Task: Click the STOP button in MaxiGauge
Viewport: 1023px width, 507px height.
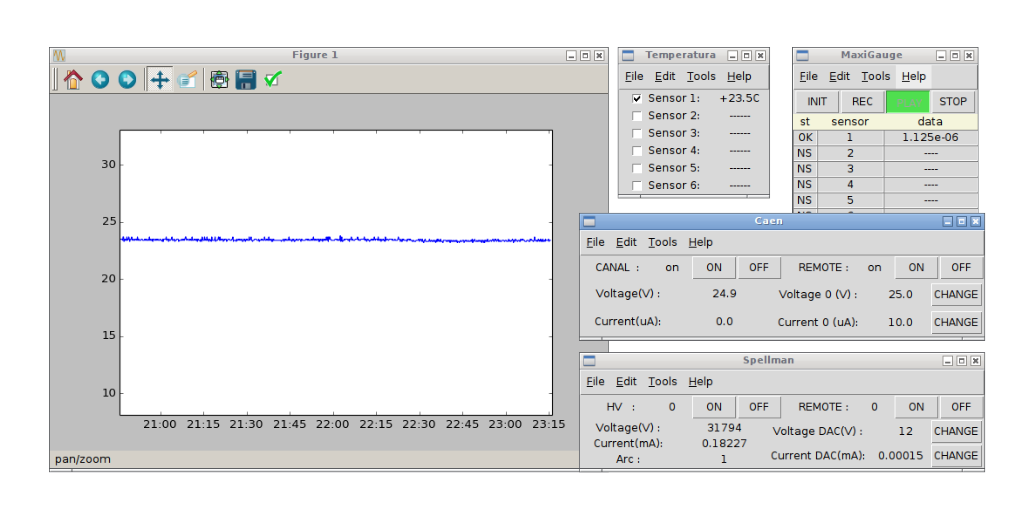Action: pos(953,101)
